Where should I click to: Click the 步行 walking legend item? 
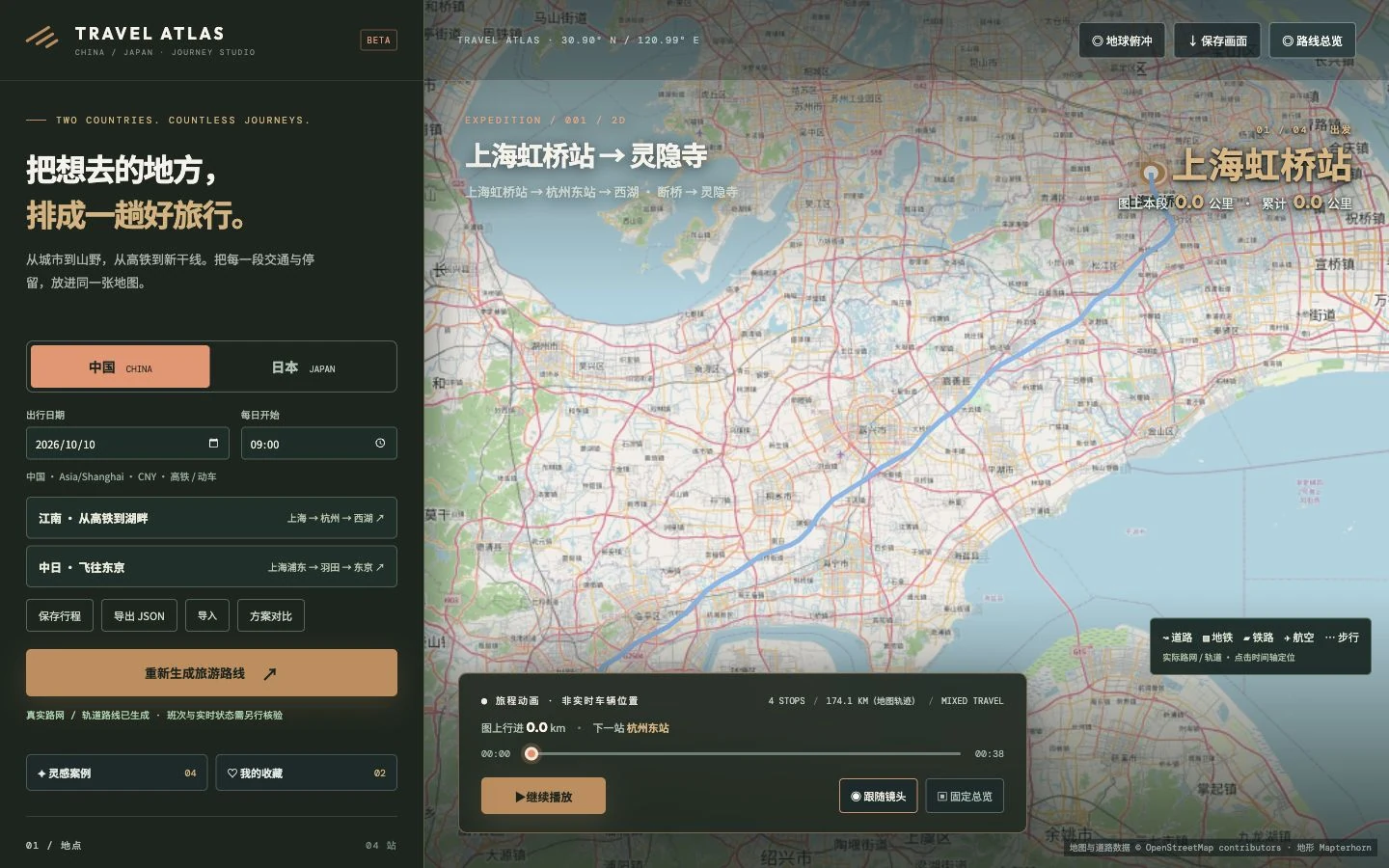pos(1342,637)
